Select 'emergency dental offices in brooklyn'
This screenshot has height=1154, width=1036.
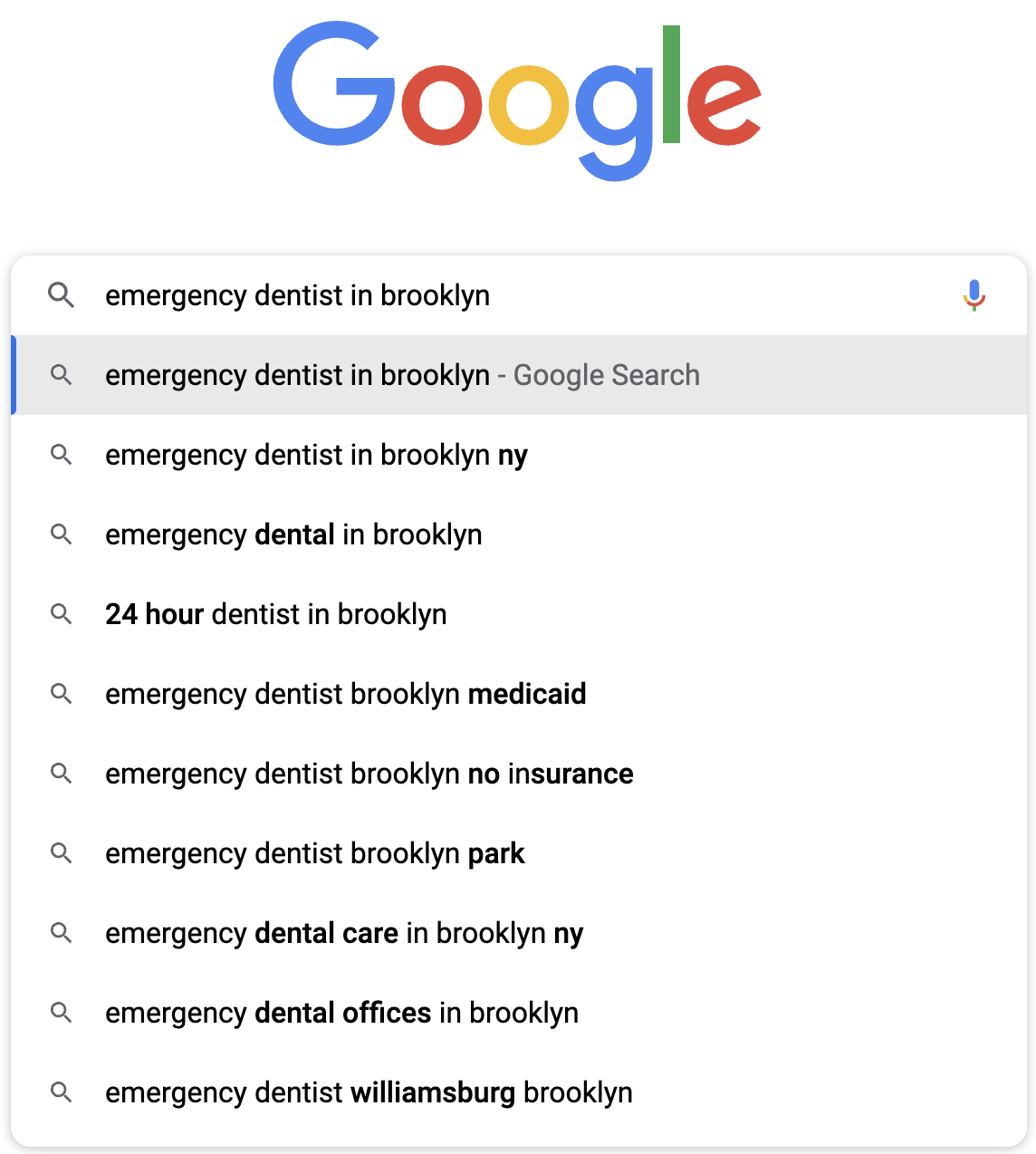[519, 1013]
